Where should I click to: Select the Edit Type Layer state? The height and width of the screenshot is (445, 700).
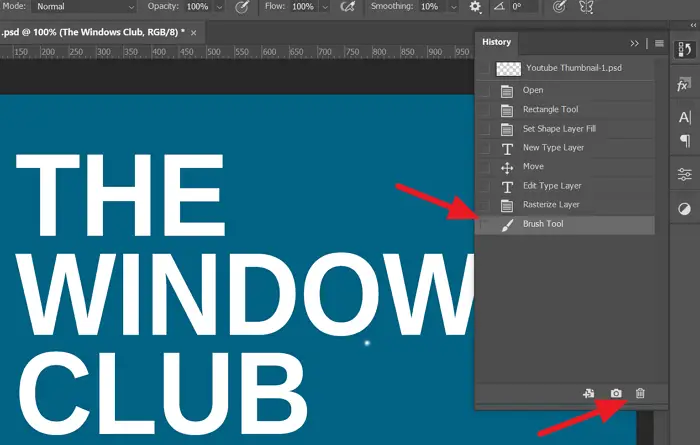tap(565, 186)
